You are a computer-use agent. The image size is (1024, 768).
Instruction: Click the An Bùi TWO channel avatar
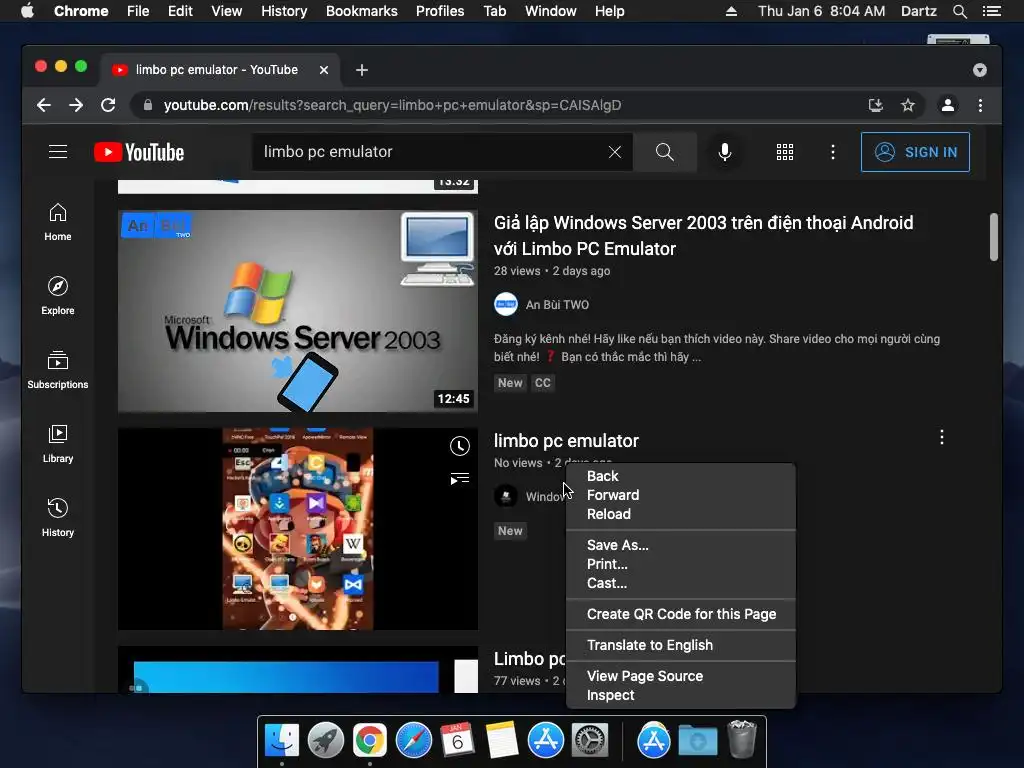[x=505, y=304]
